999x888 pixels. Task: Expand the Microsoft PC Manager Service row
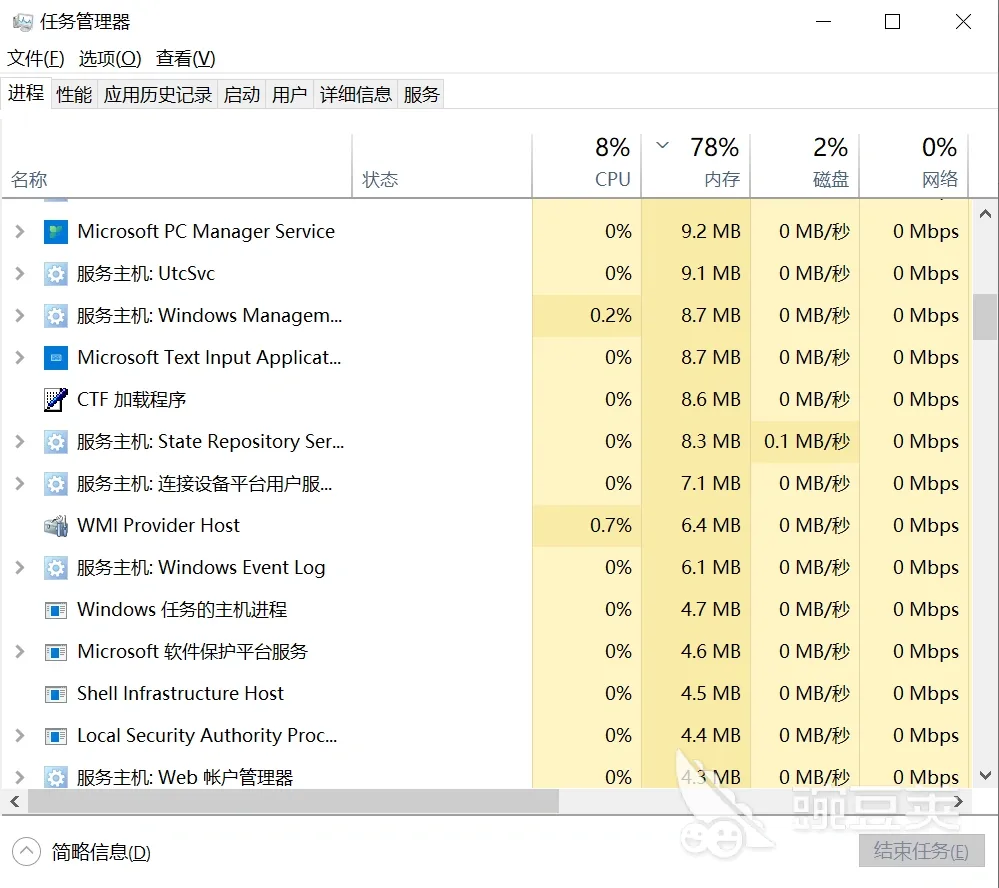click(x=20, y=232)
